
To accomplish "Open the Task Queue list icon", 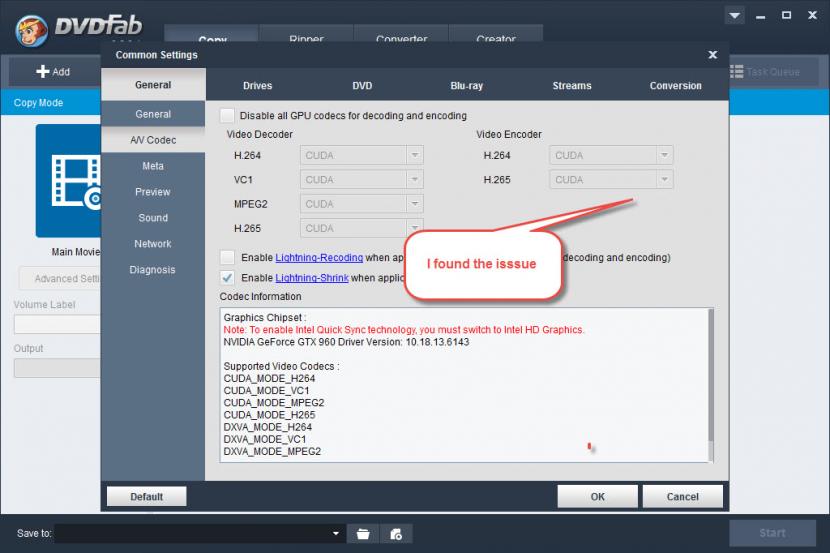I will point(736,71).
